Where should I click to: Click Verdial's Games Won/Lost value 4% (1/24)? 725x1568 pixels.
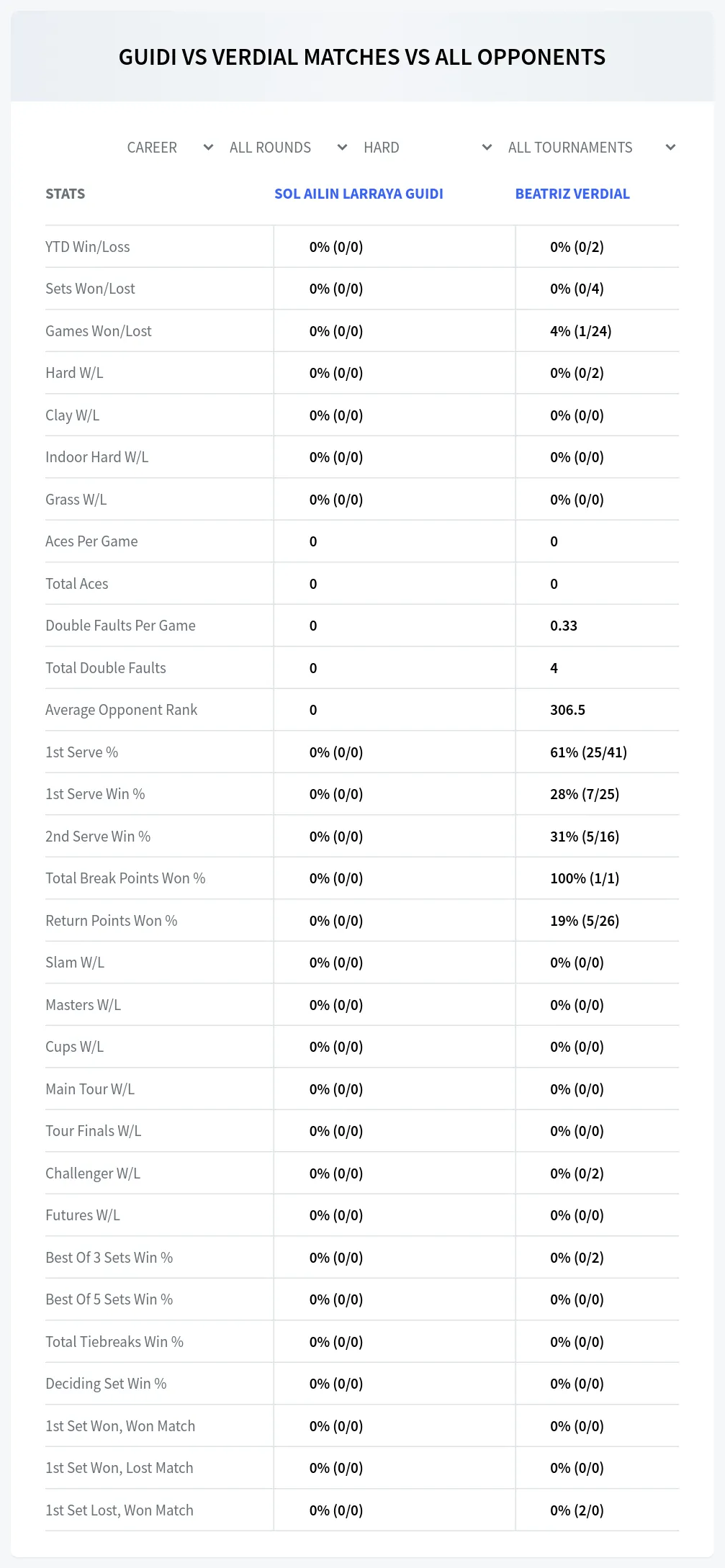coord(580,331)
